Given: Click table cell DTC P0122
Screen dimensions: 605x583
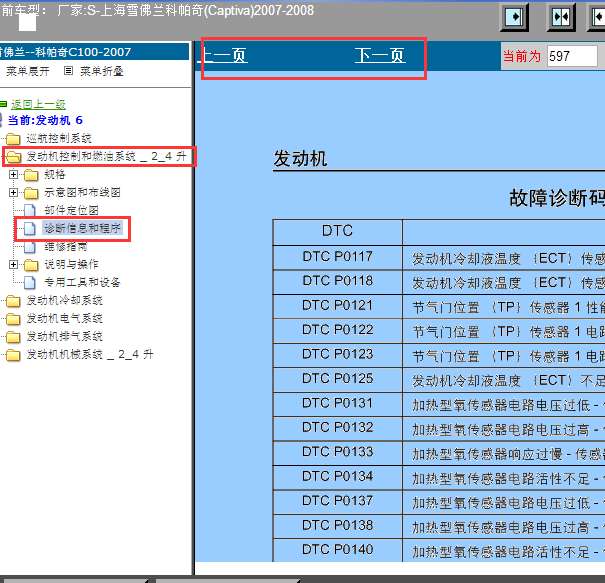Looking at the screenshot, I should (x=338, y=330).
